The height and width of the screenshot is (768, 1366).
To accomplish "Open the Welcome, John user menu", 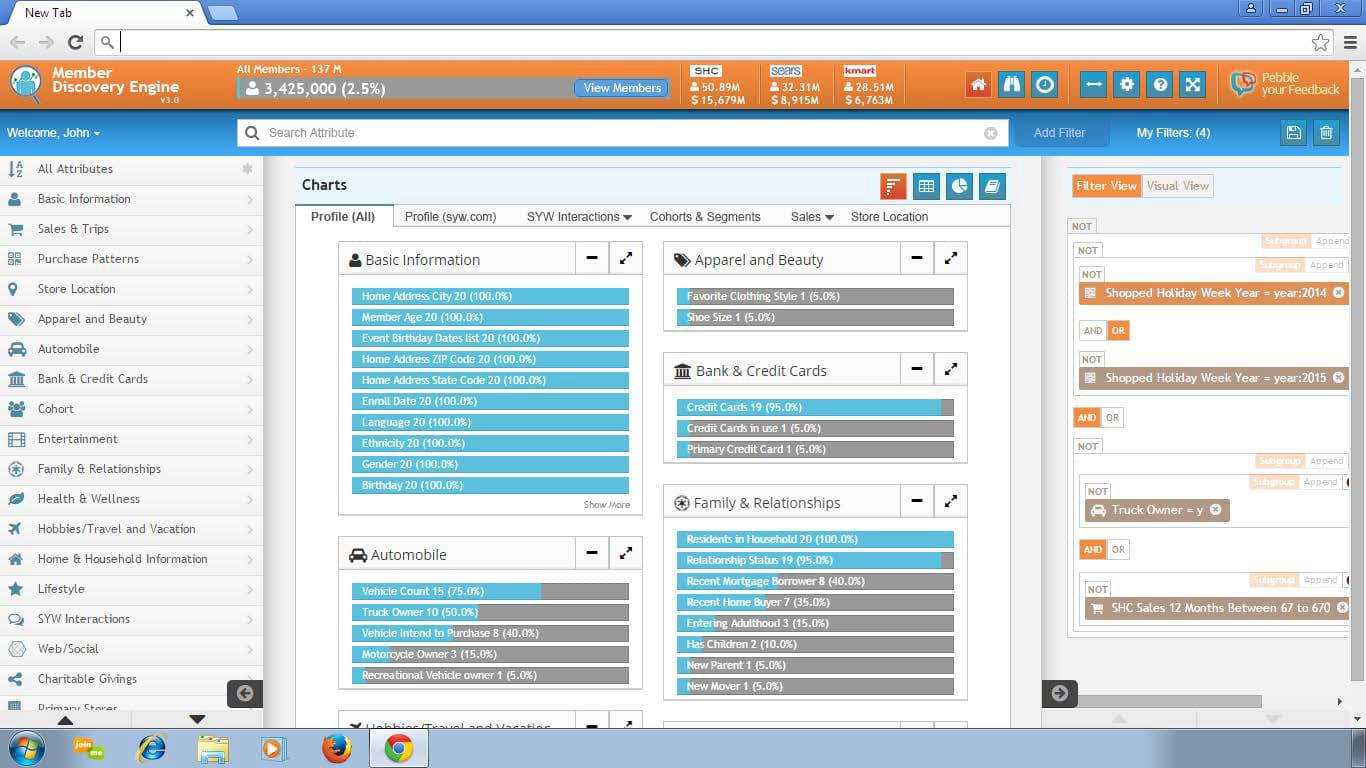I will (x=54, y=133).
